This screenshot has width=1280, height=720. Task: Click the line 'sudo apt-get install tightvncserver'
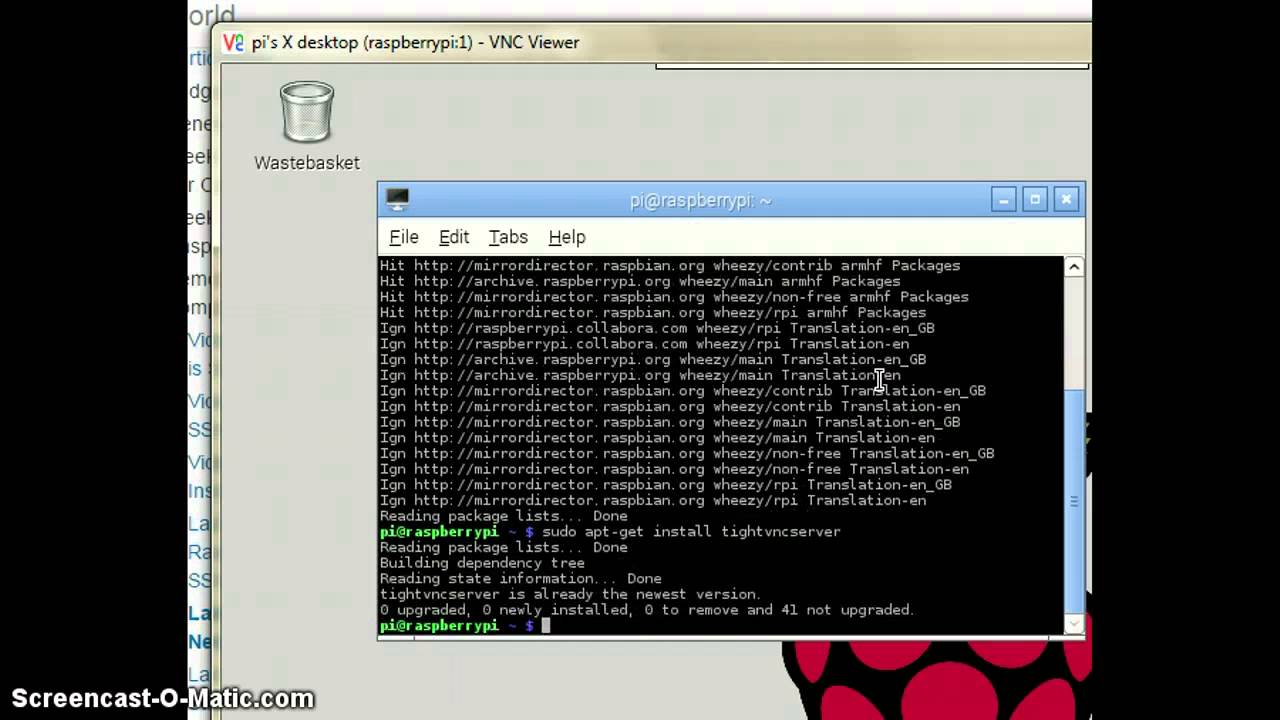tap(691, 531)
